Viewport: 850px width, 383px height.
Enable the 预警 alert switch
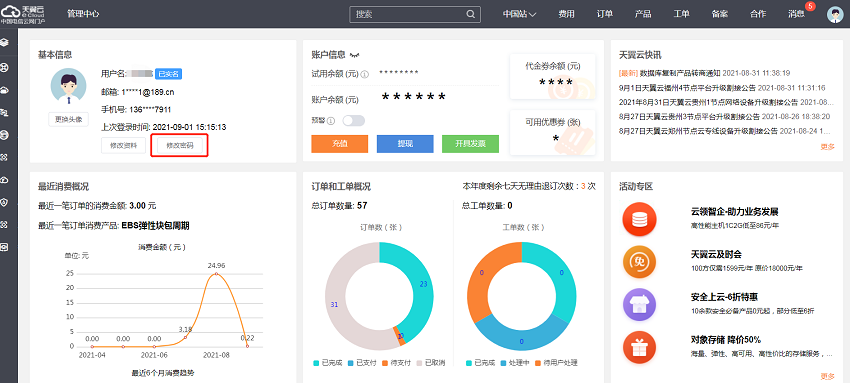click(353, 120)
